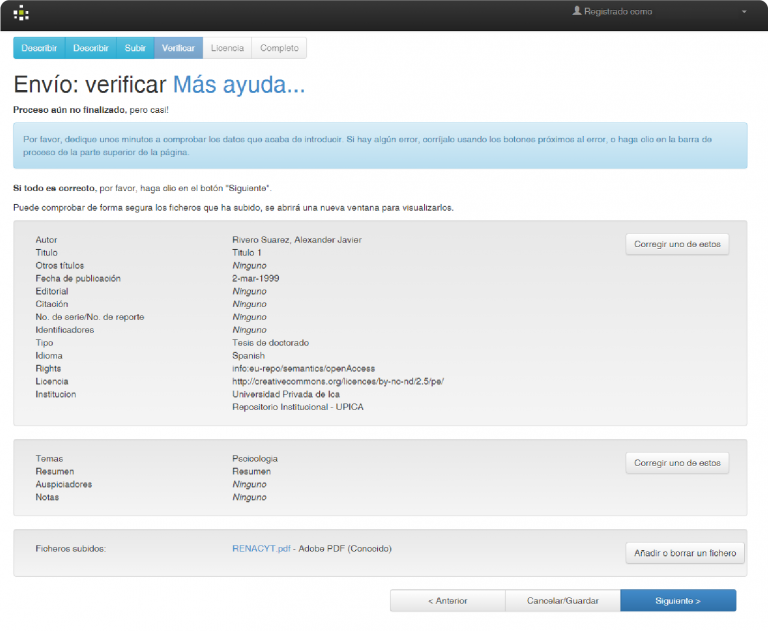Click the Cancelar/Guardar button
Screen dimensions: 768x631
[563, 600]
